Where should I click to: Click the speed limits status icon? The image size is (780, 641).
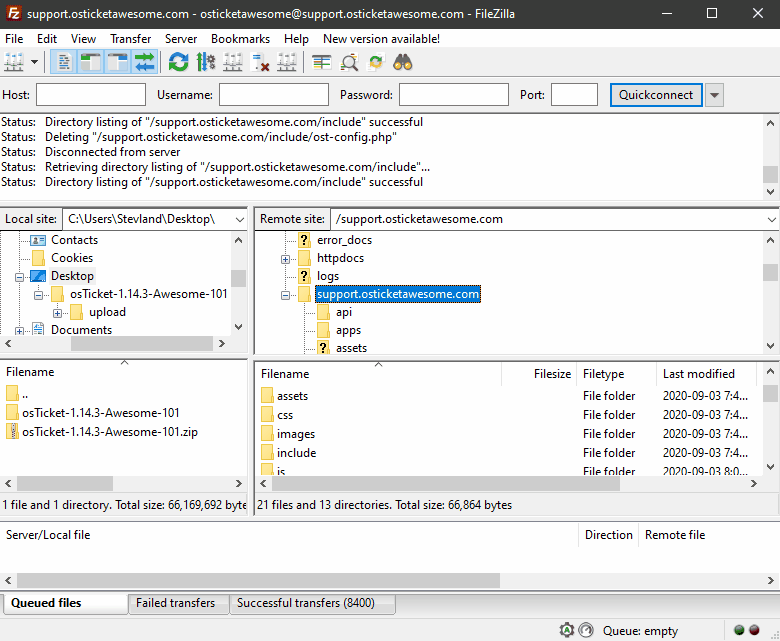coord(586,630)
